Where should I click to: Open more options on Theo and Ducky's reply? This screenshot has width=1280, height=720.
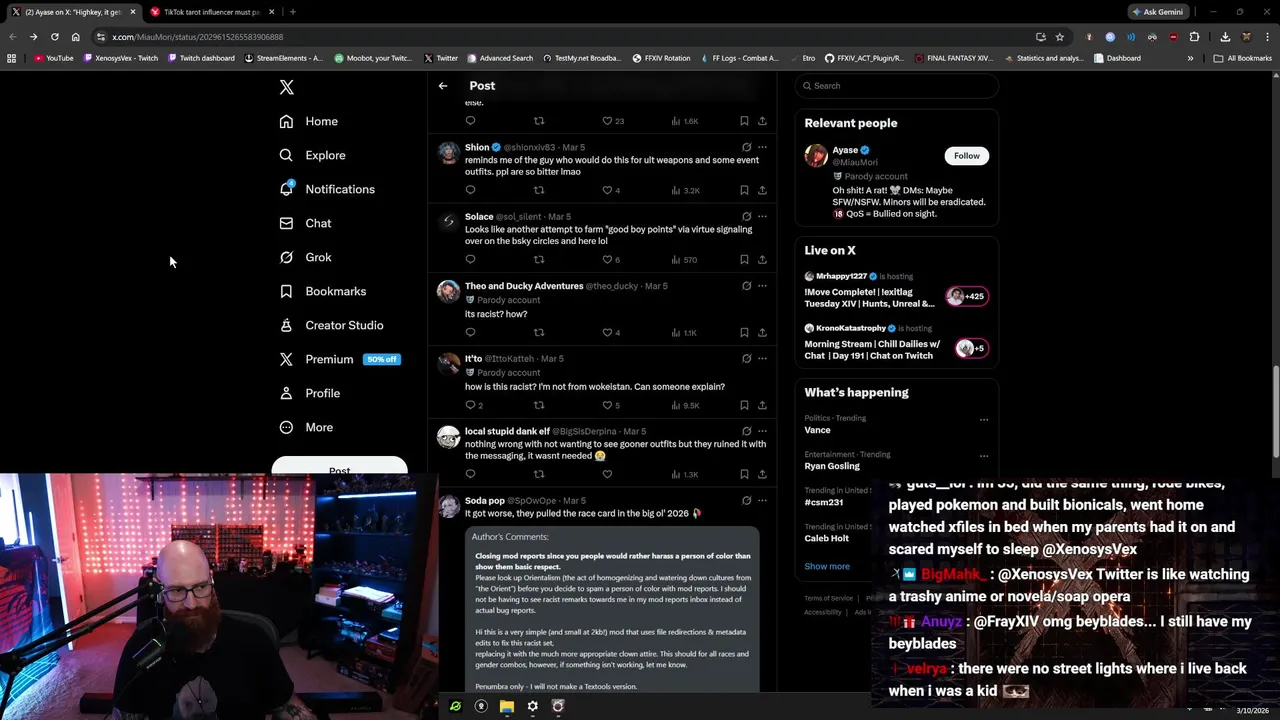[x=762, y=285]
